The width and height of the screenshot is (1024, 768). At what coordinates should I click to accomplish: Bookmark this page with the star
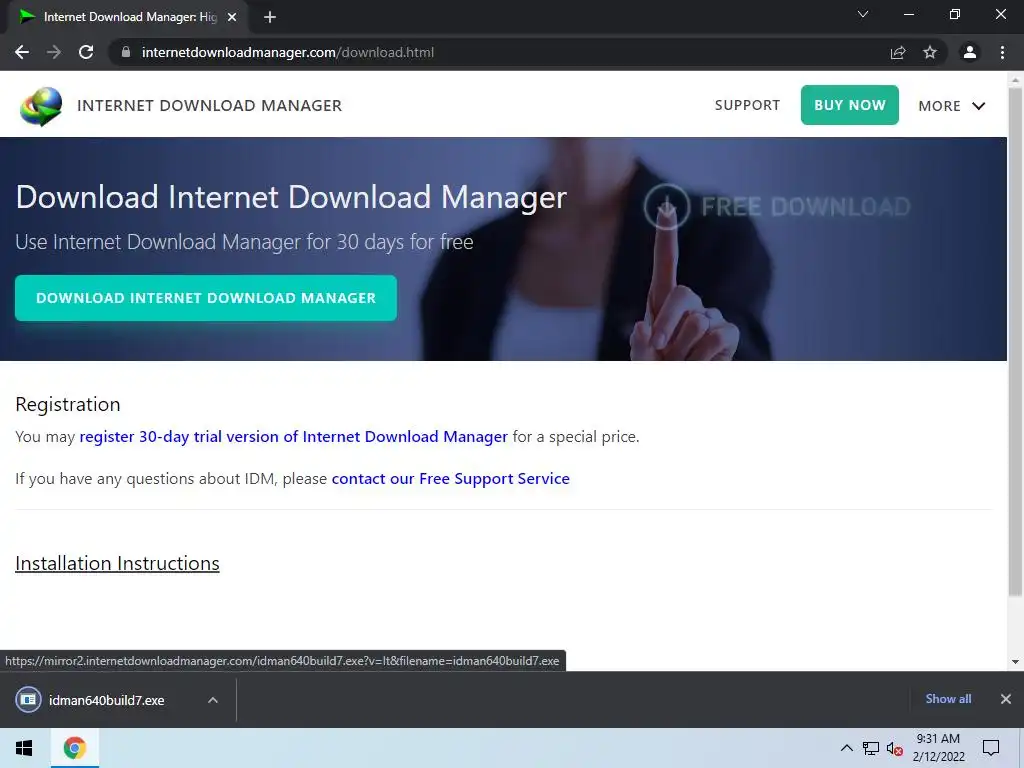pos(930,52)
